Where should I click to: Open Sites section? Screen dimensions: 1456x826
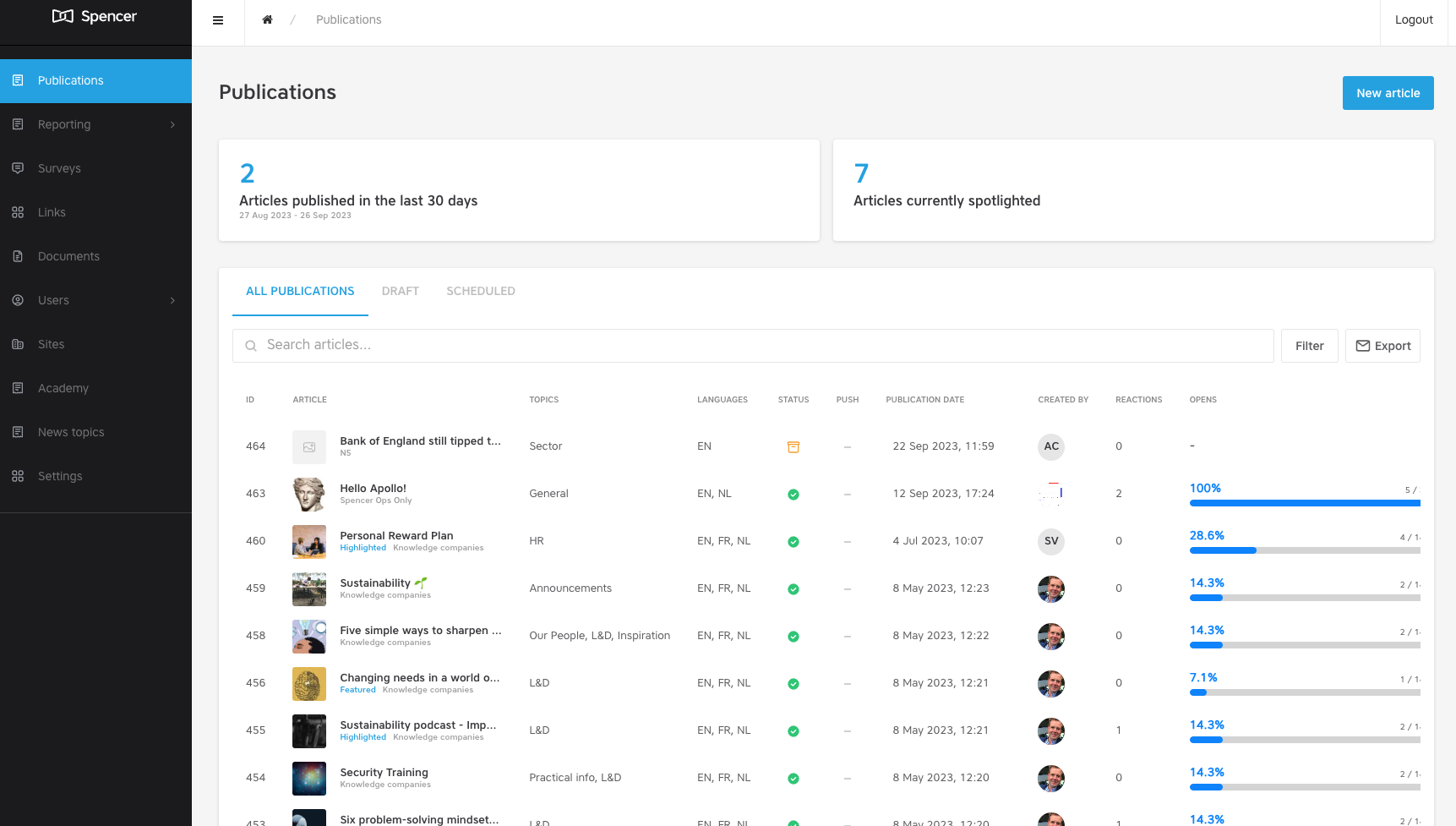tap(95, 344)
